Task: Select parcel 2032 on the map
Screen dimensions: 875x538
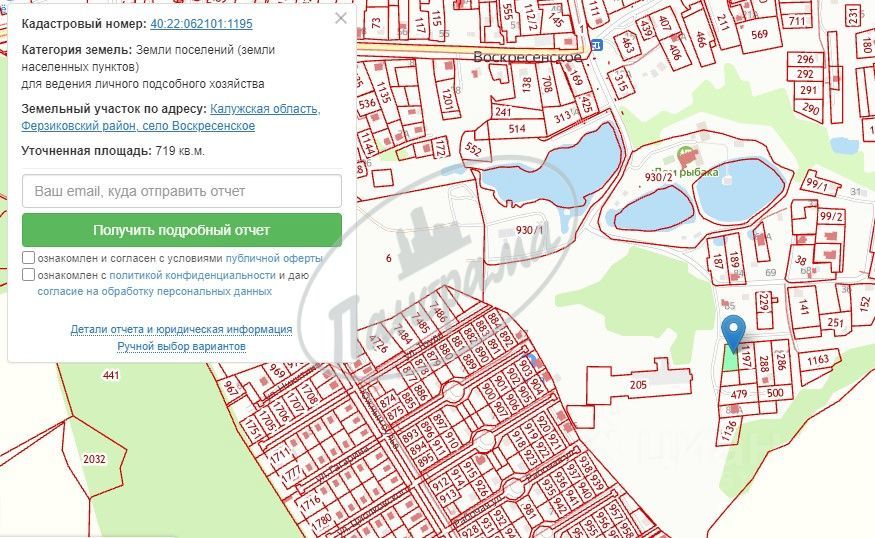Action: 94,459
